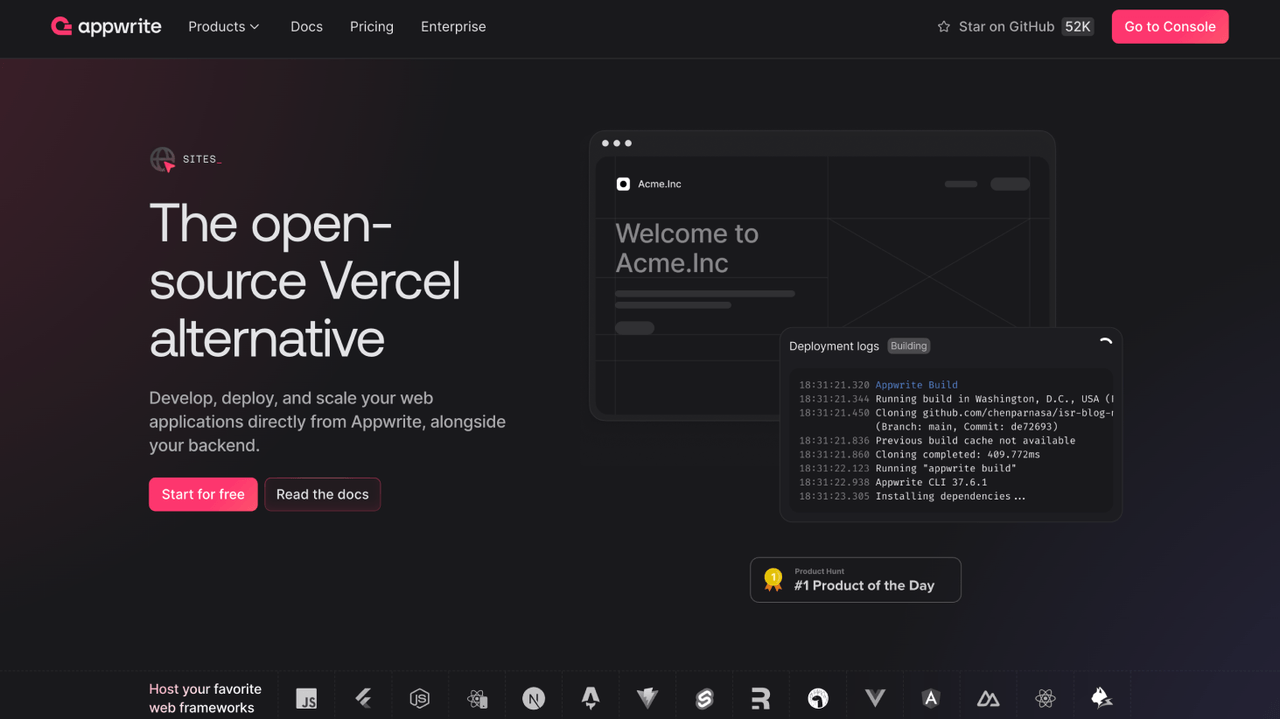1280x719 pixels.
Task: Go to the Pricing page
Action: click(371, 27)
